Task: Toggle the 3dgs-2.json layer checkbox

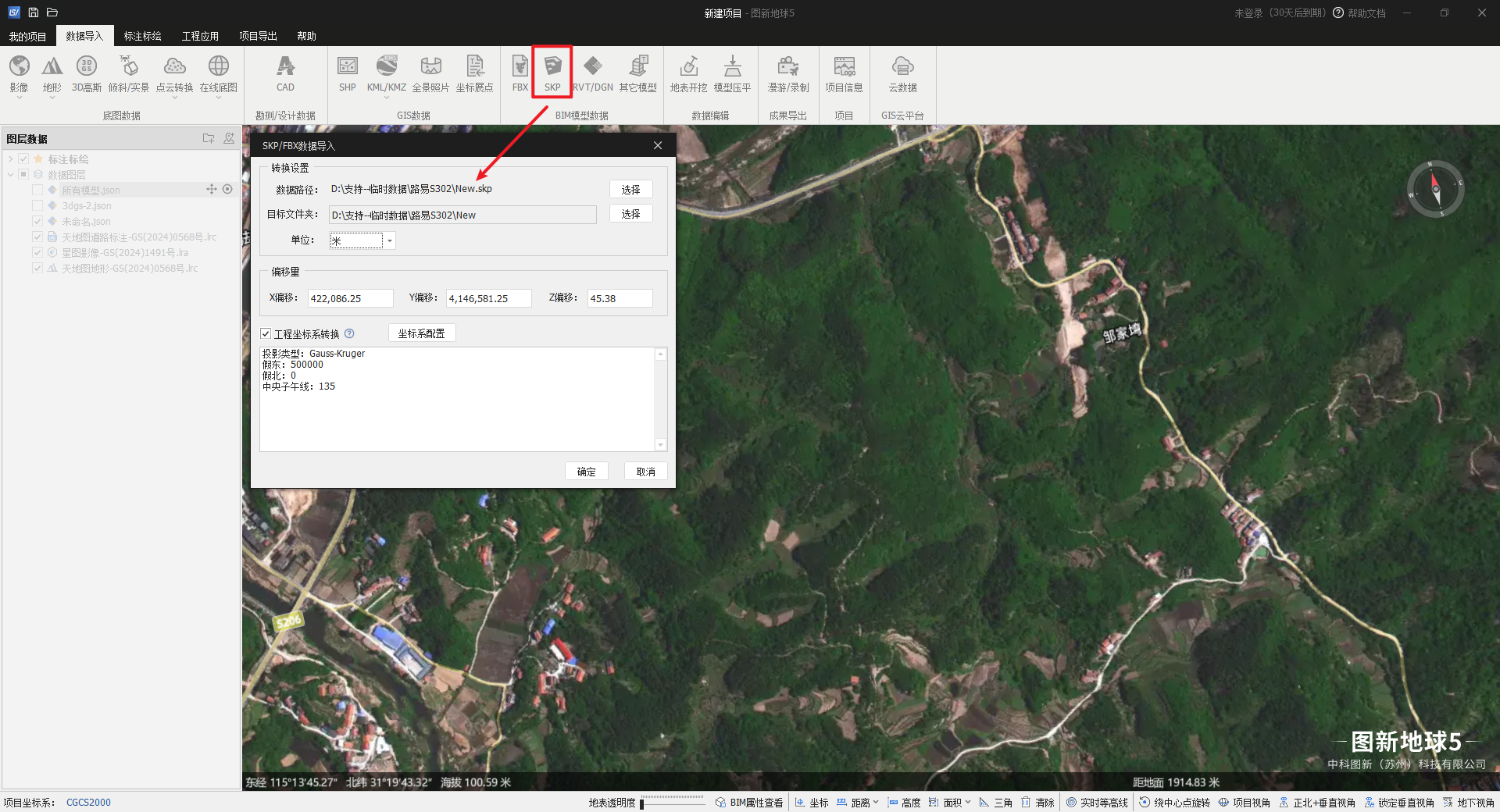Action: click(37, 206)
